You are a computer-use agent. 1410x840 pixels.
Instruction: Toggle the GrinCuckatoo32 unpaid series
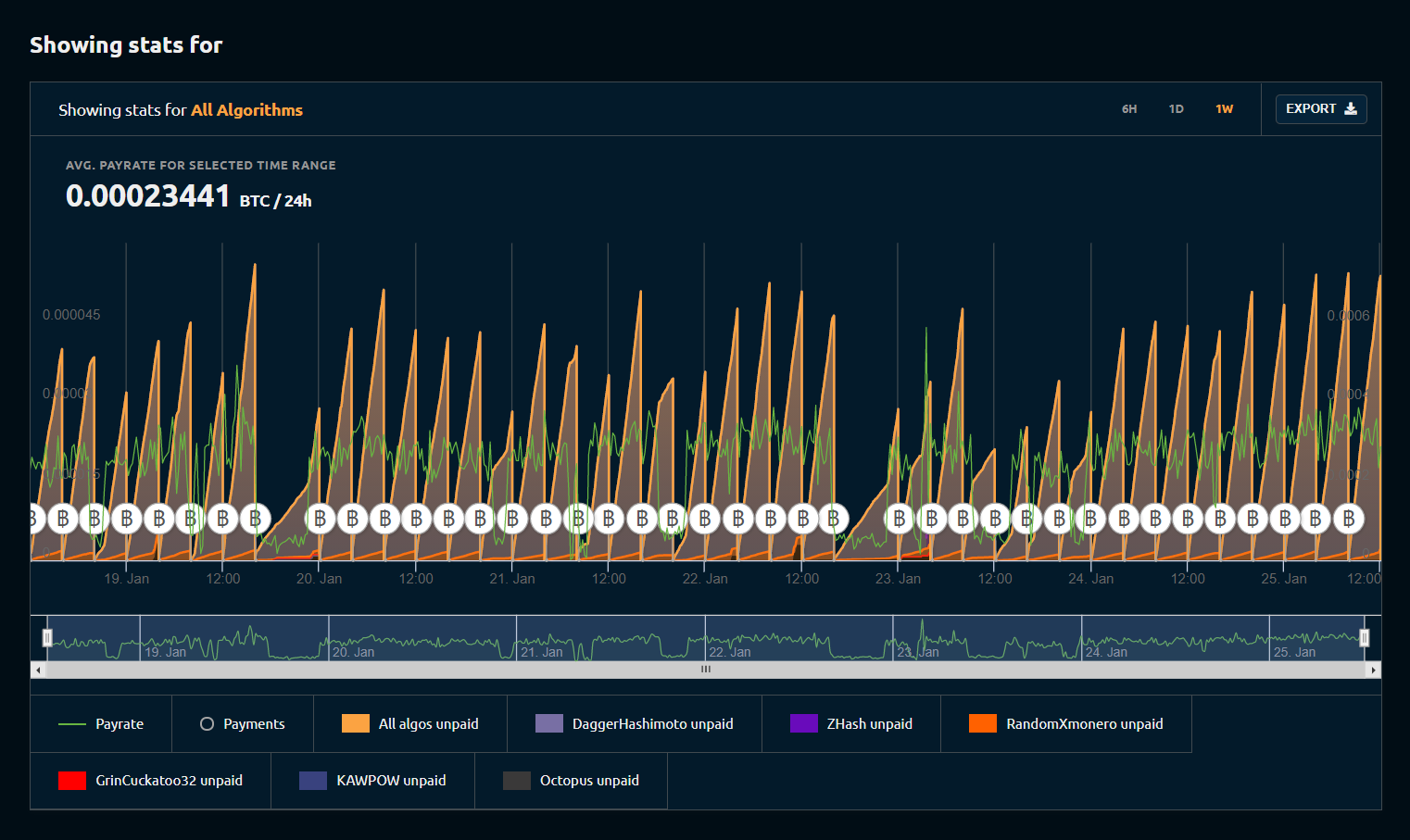tap(151, 781)
